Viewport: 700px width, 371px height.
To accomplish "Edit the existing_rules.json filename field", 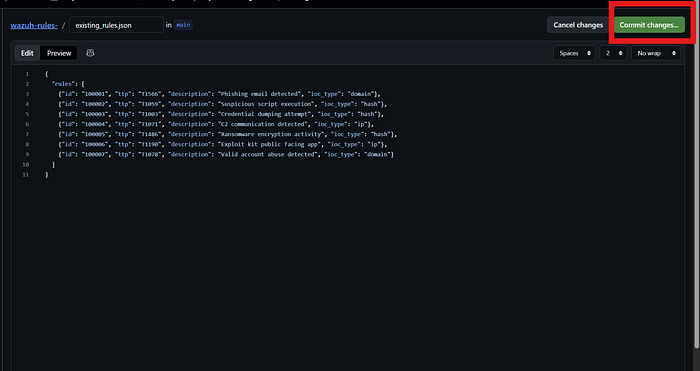I will [x=117, y=25].
